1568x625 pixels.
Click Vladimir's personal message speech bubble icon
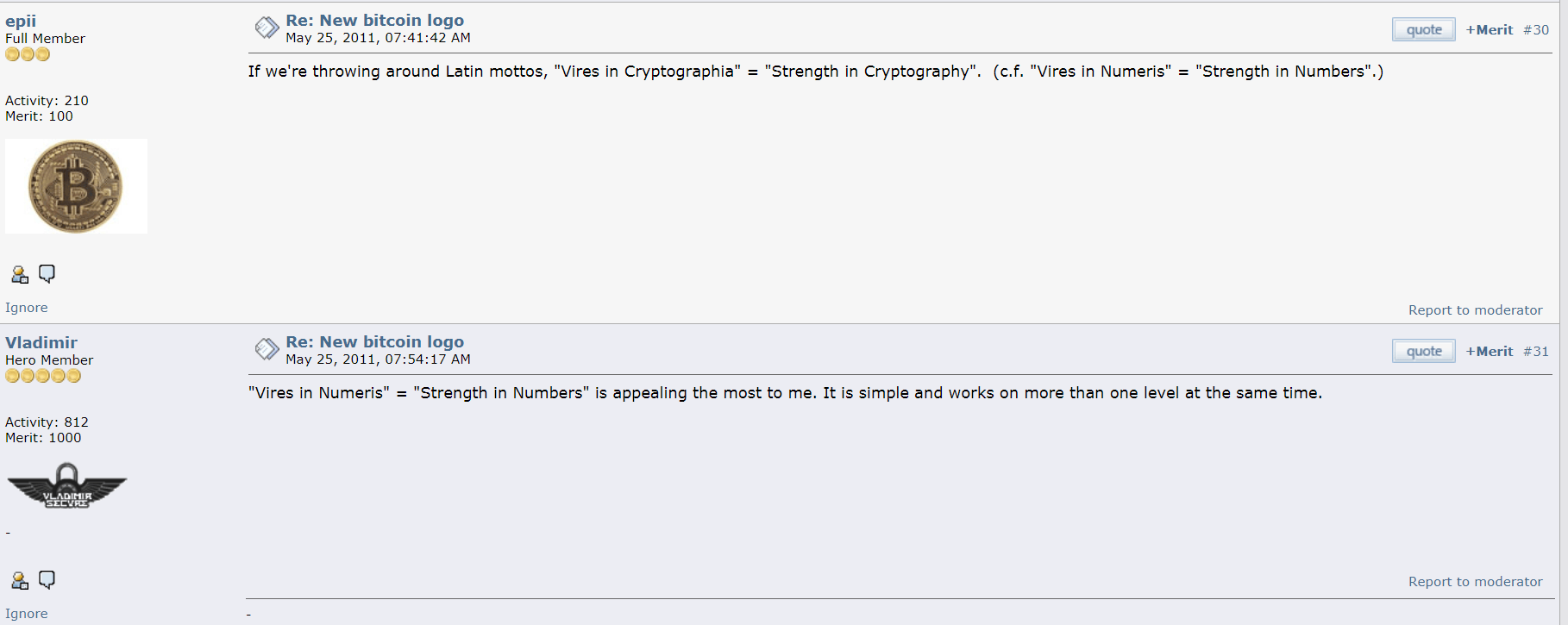[x=47, y=580]
